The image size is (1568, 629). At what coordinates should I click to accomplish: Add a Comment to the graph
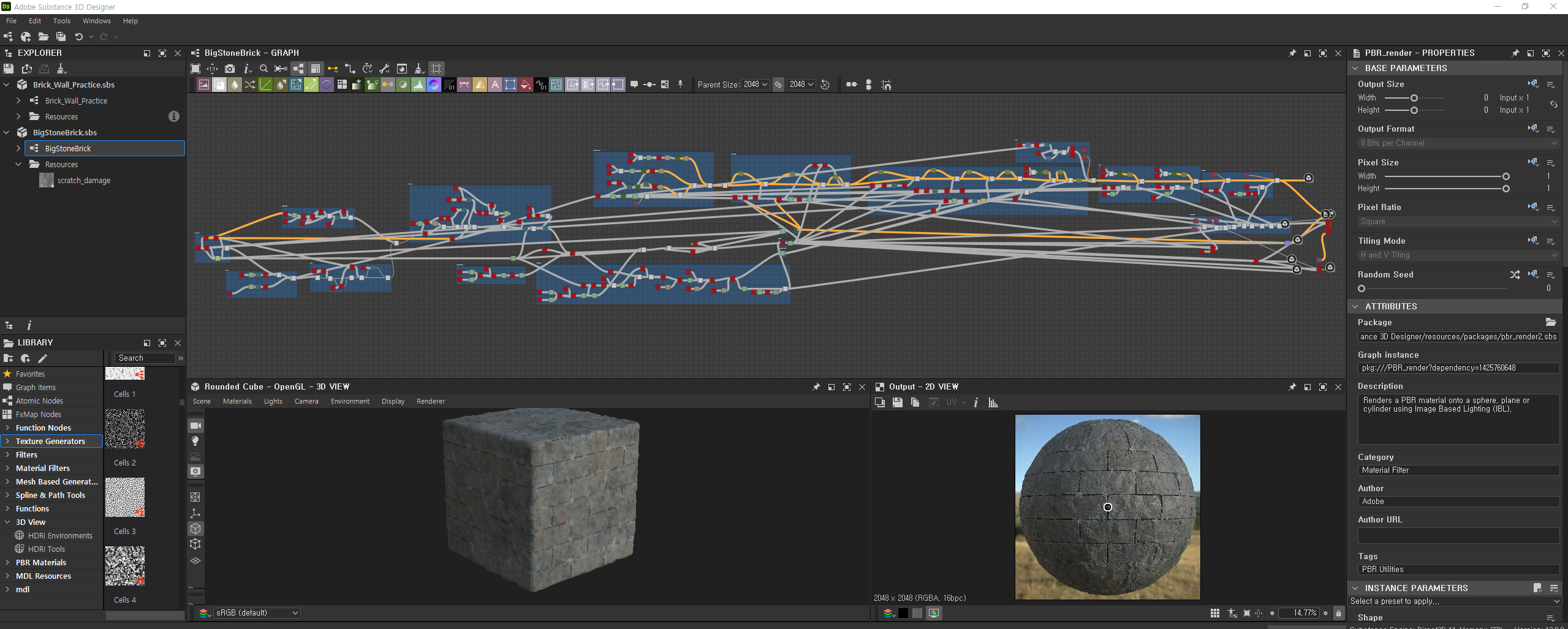point(634,85)
